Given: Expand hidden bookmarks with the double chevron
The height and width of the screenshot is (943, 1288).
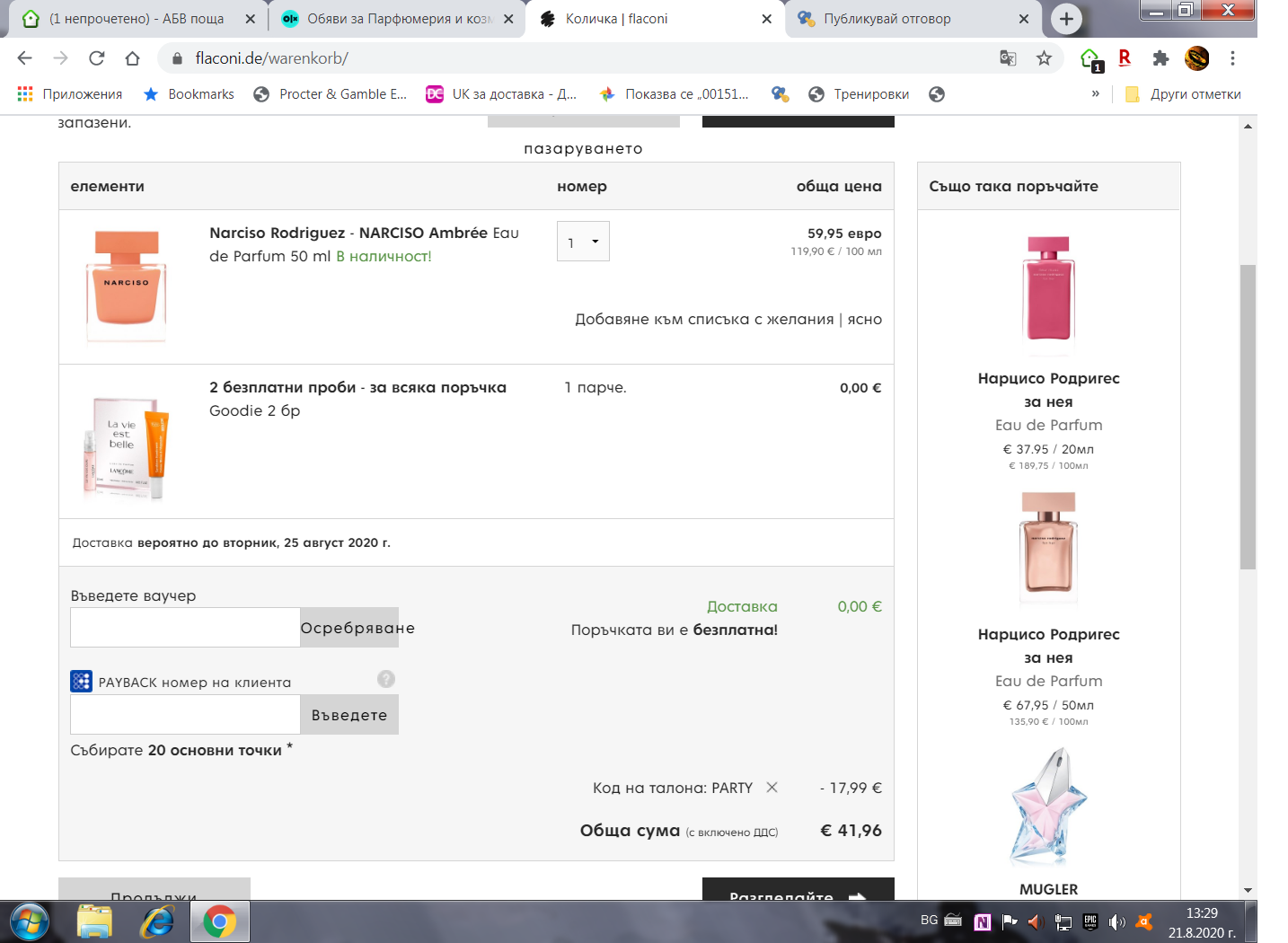Looking at the screenshot, I should (x=1095, y=94).
